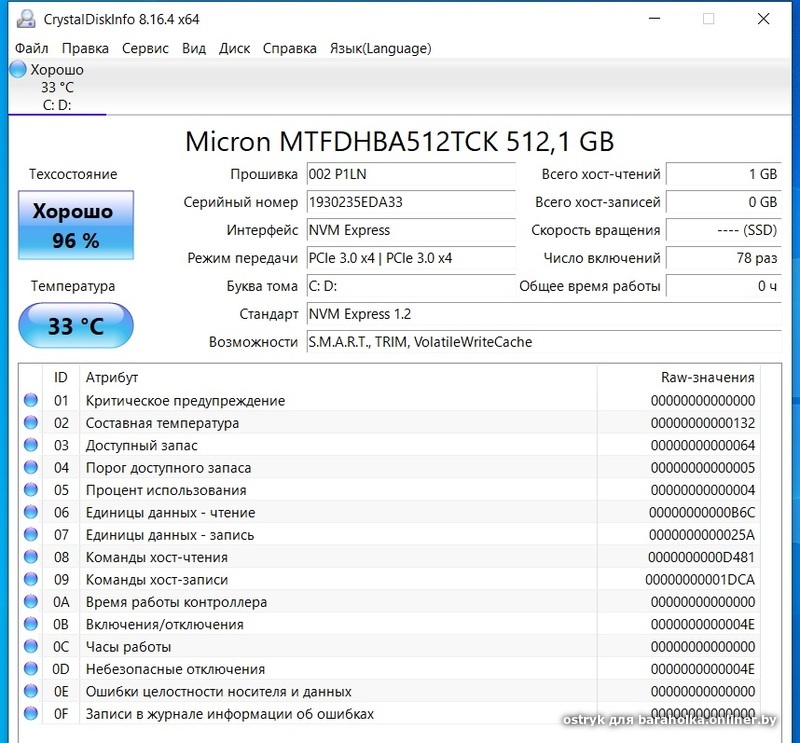Click the Техсостояние label
This screenshot has width=800, height=743.
pyautogui.click(x=73, y=175)
